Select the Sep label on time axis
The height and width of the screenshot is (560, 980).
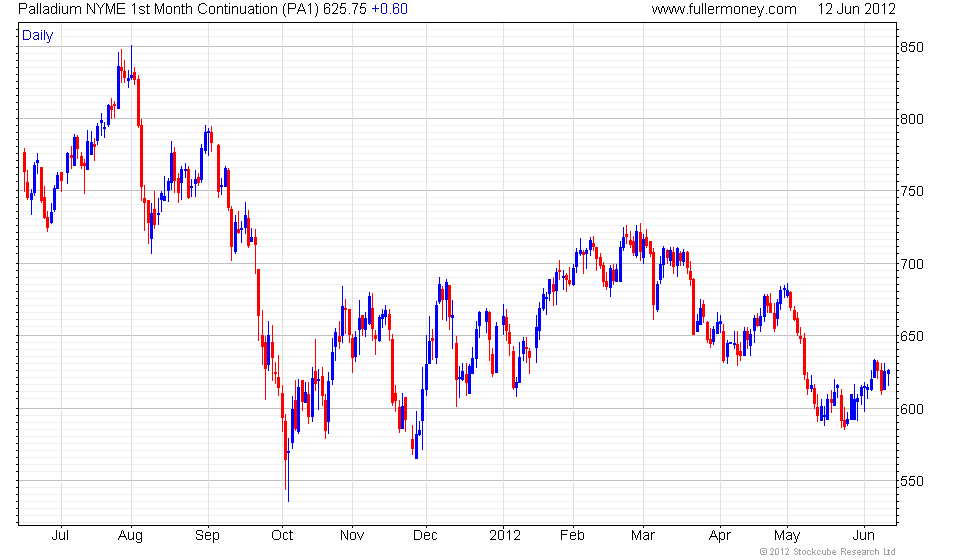click(x=207, y=536)
